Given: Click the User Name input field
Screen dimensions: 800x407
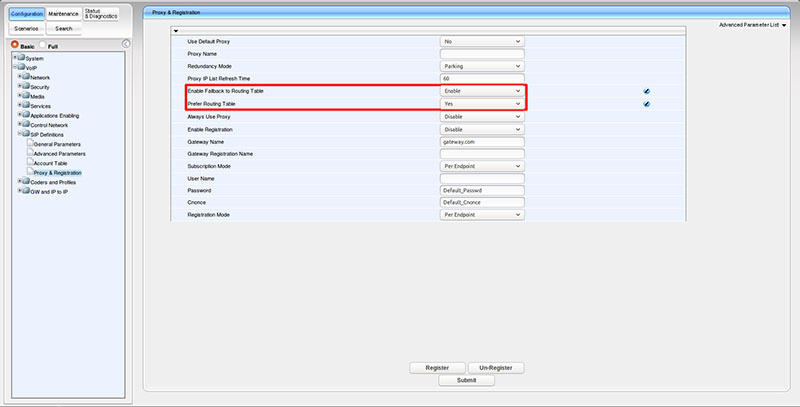Looking at the screenshot, I should pos(482,179).
